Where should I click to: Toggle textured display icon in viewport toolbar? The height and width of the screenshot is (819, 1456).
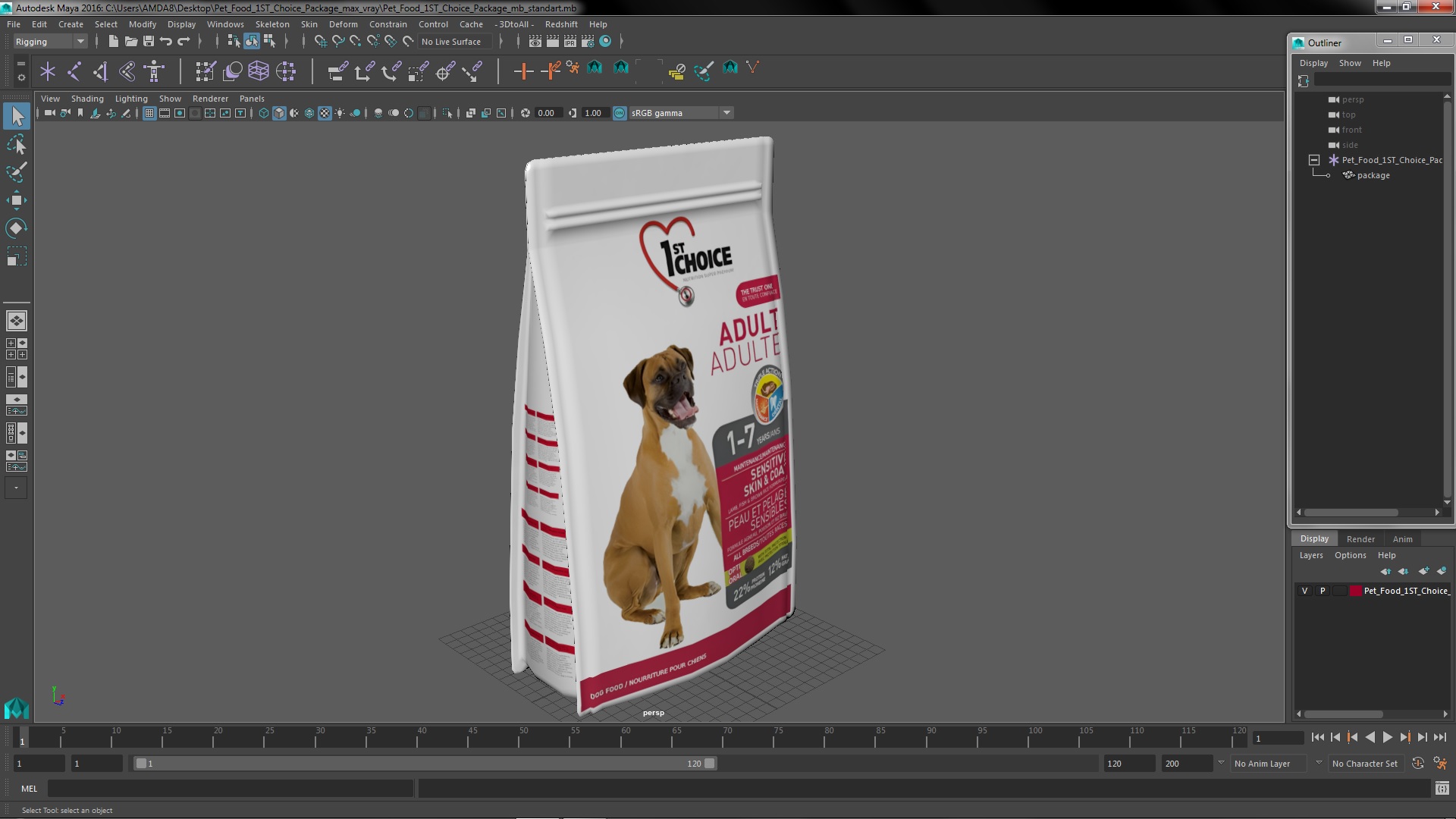coord(325,113)
